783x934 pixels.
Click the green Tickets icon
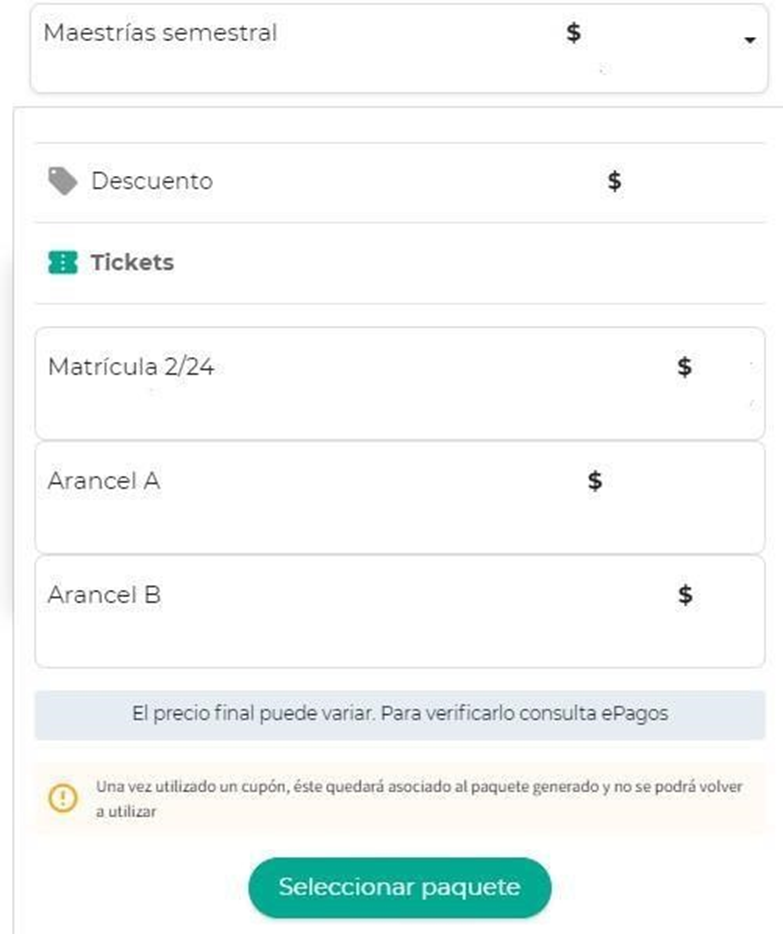click(x=62, y=263)
